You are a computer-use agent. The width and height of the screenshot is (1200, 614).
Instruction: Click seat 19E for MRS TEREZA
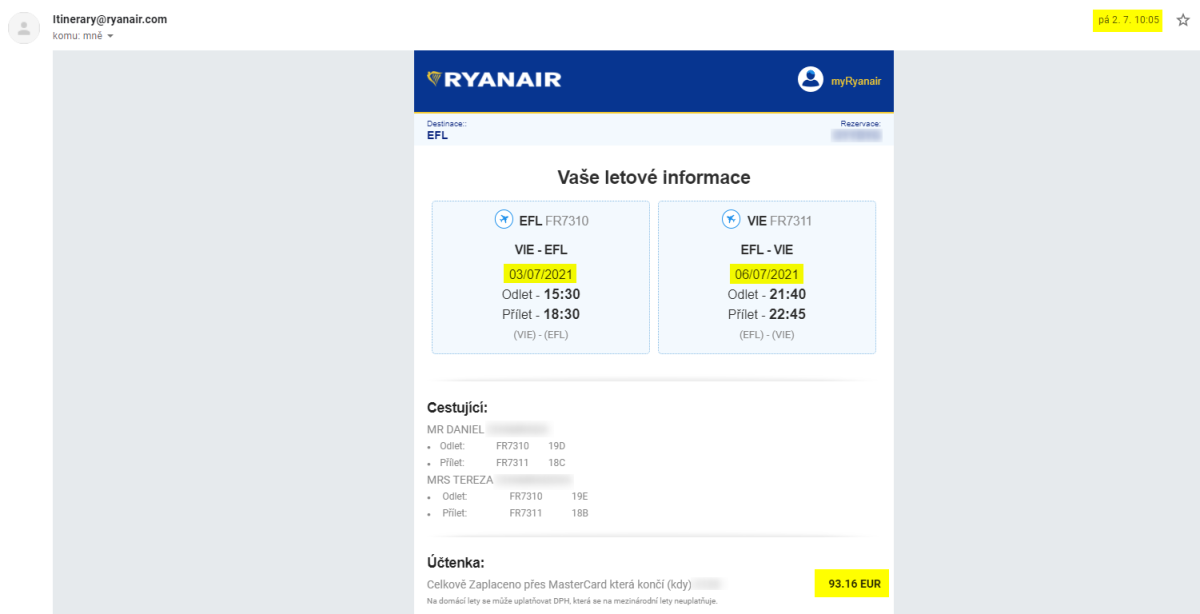[579, 496]
